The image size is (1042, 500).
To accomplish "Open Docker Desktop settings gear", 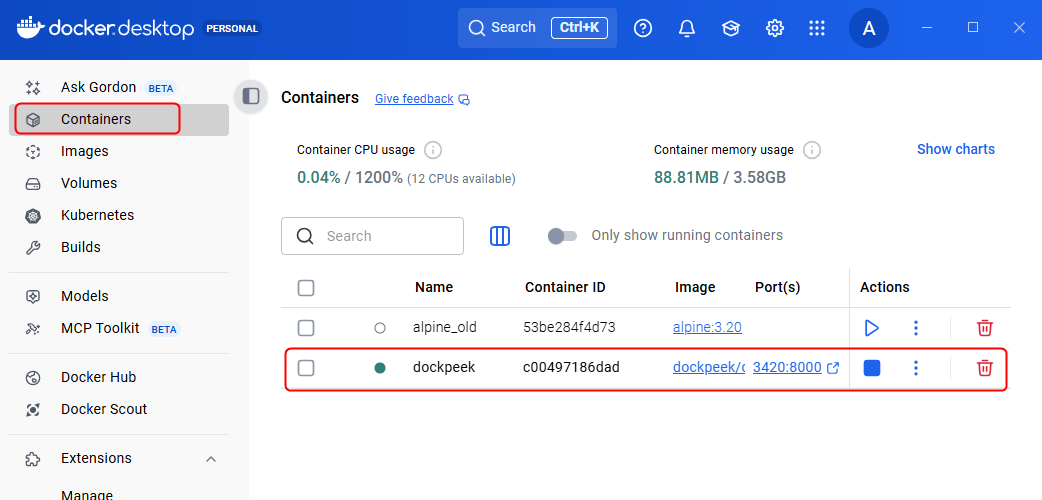I will tap(775, 28).
